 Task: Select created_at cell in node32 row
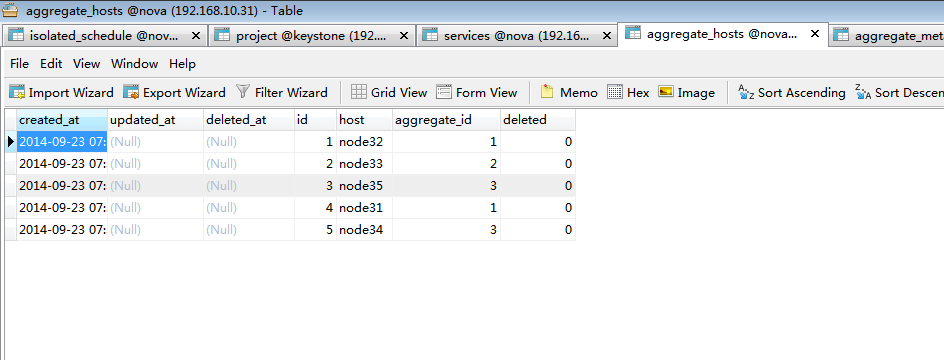click(x=62, y=142)
